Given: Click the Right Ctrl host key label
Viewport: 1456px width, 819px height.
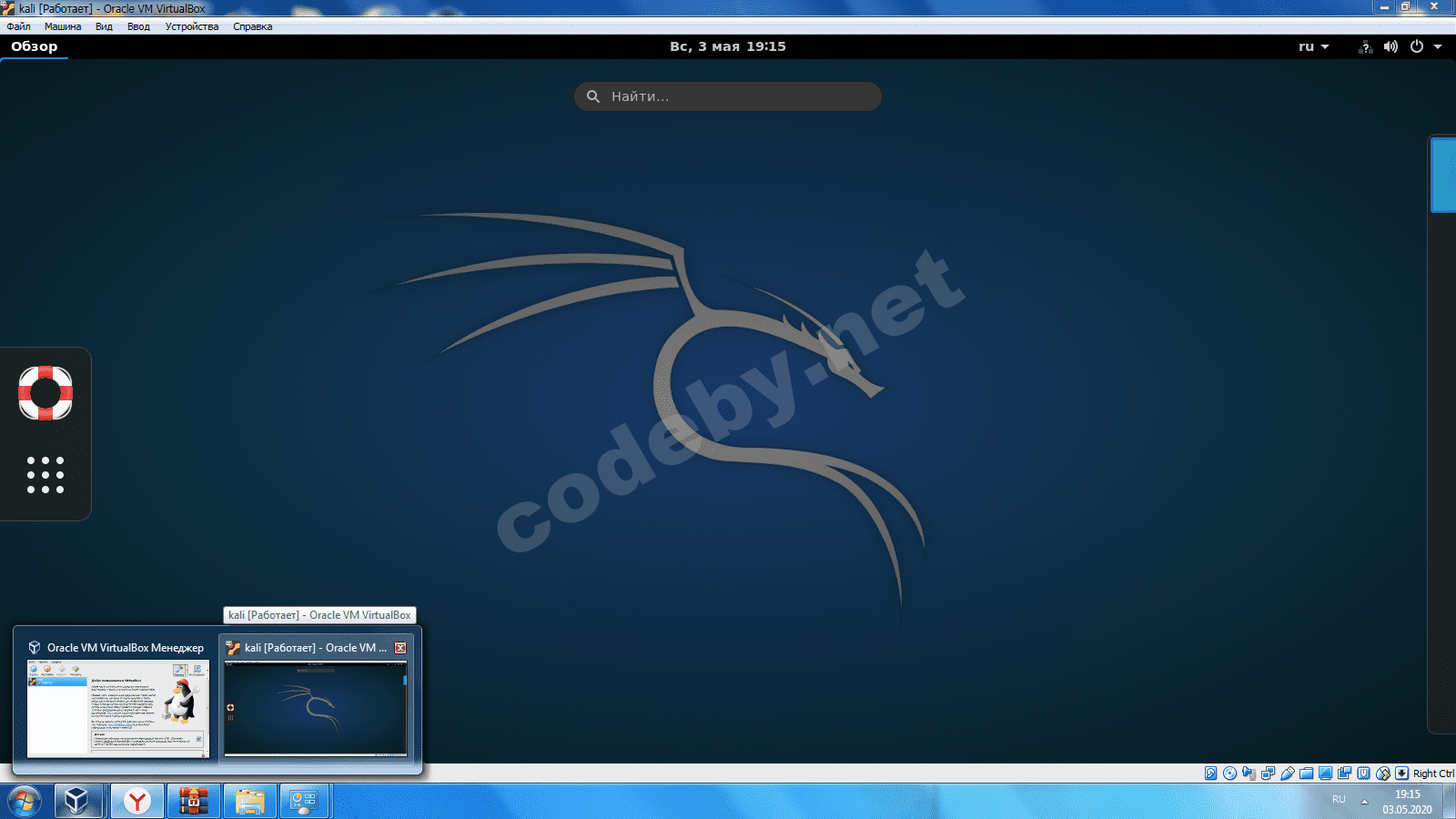Looking at the screenshot, I should click(x=1433, y=773).
